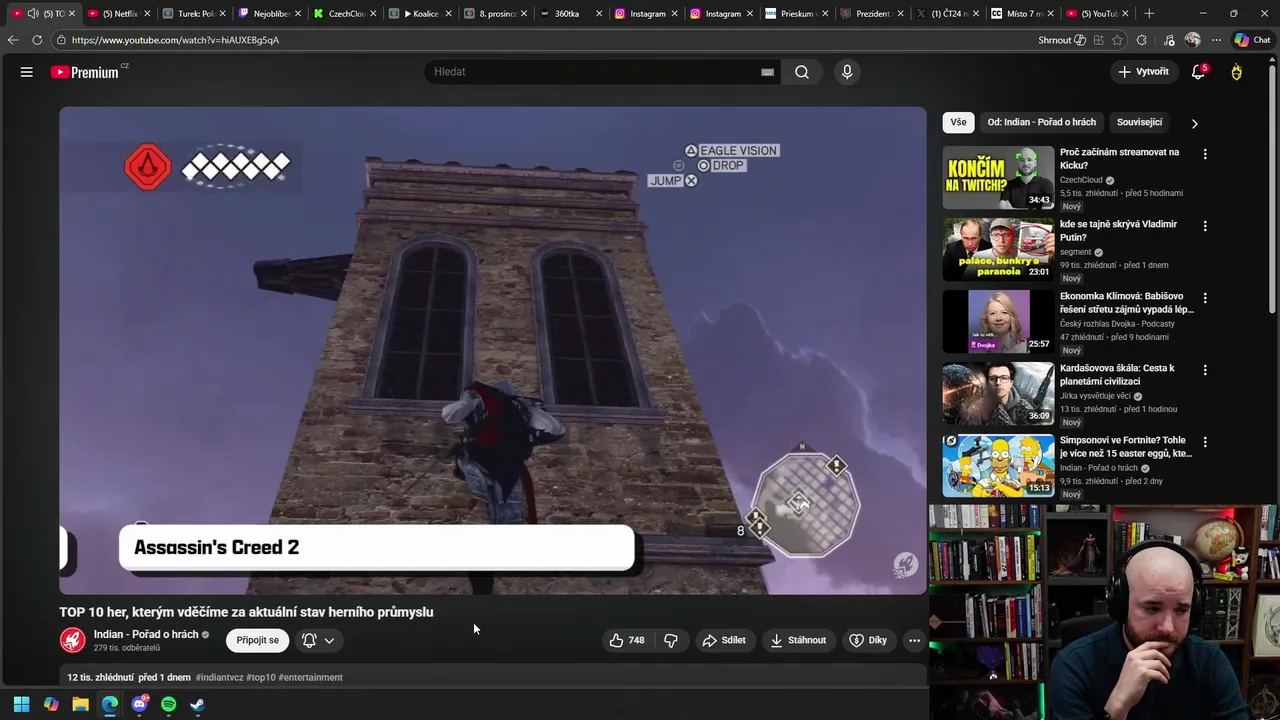This screenshot has width=1280, height=720.
Task: Switch to the Prezident browser tab
Action: click(873, 13)
